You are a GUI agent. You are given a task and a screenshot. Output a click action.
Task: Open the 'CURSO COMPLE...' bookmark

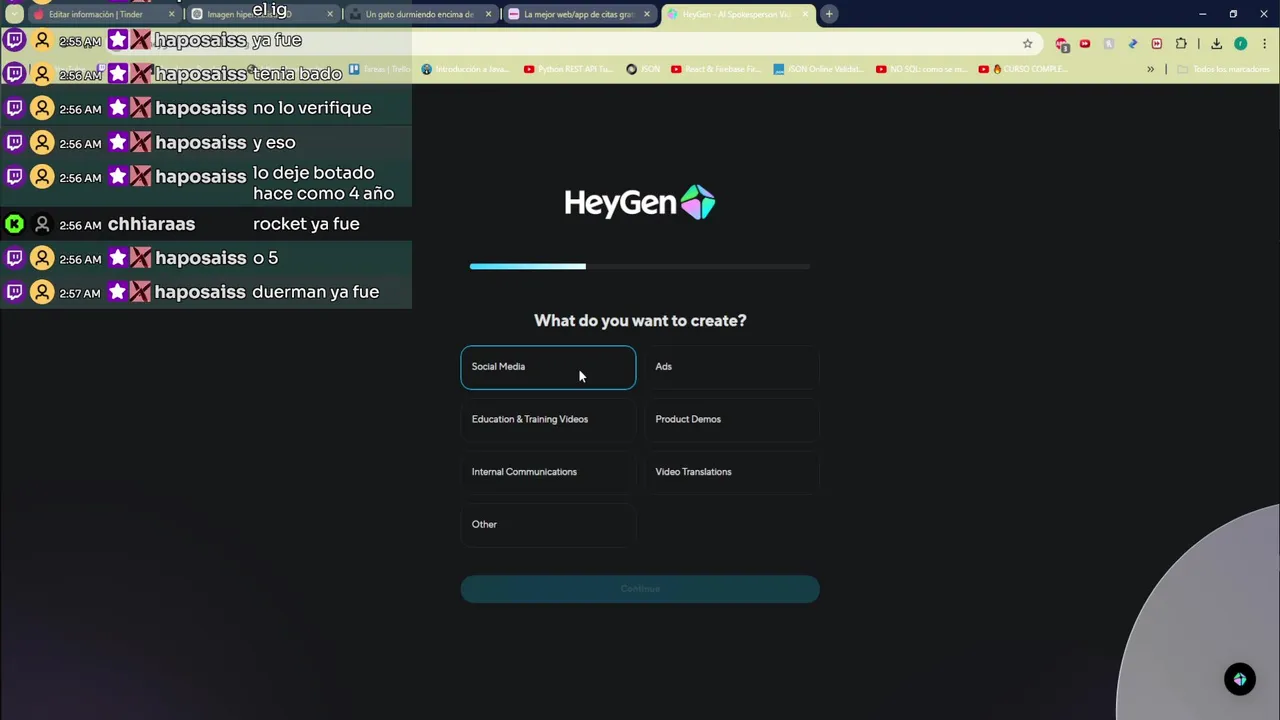1023,70
